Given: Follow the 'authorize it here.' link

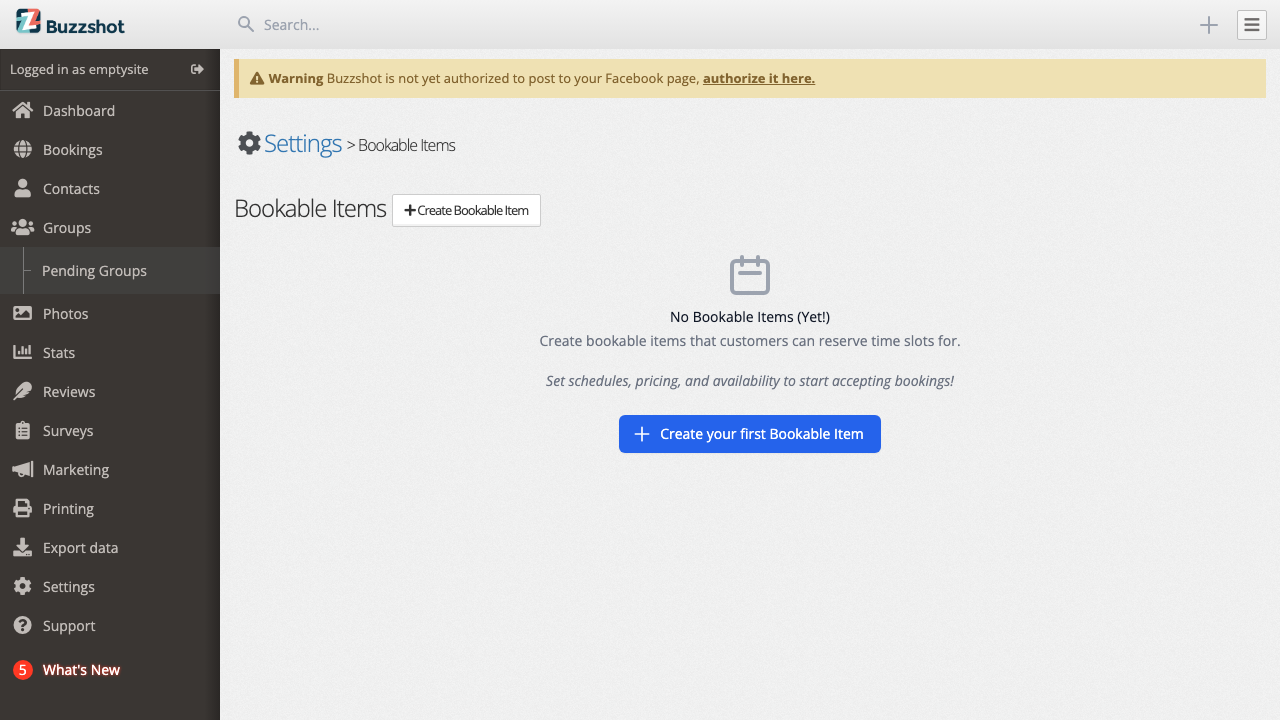Looking at the screenshot, I should 759,78.
